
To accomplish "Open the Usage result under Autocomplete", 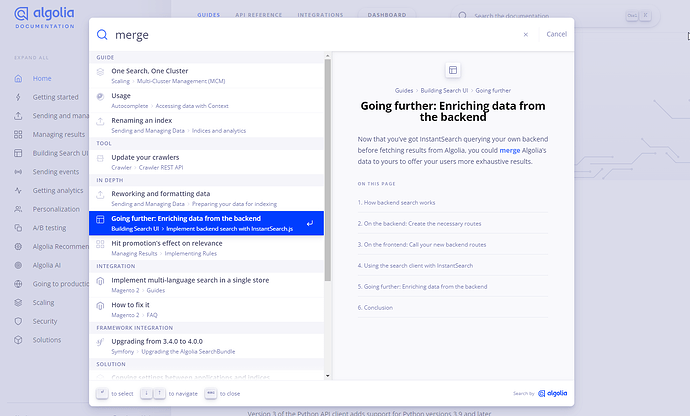I will click(206, 100).
